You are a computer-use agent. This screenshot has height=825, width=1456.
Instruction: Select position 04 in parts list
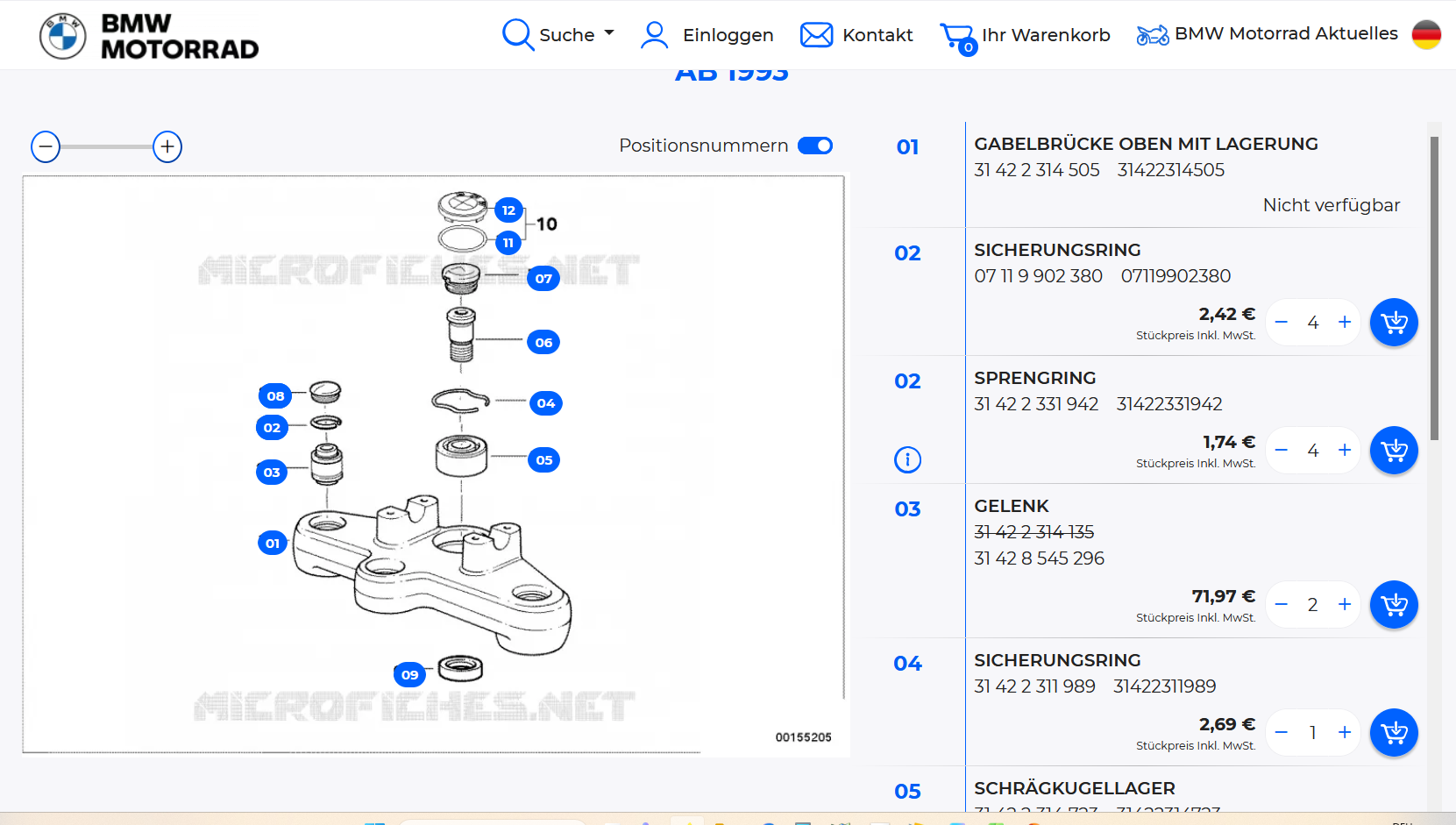907,664
